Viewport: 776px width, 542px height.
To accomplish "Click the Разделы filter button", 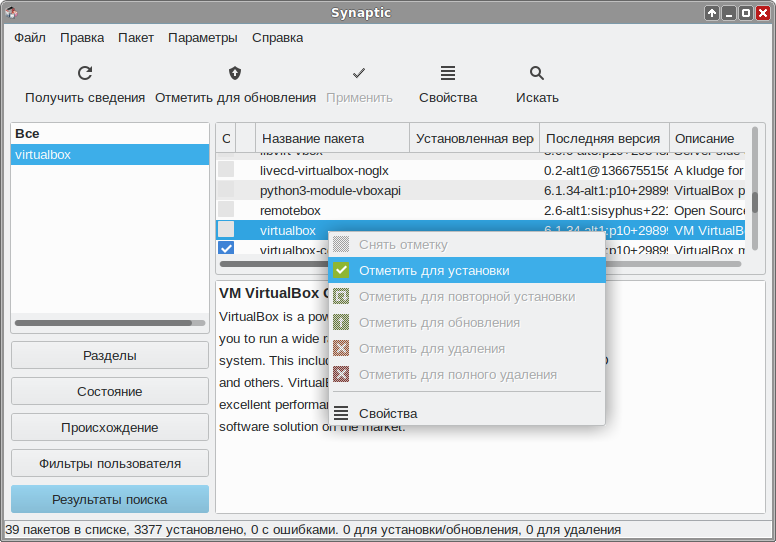I will pos(110,355).
